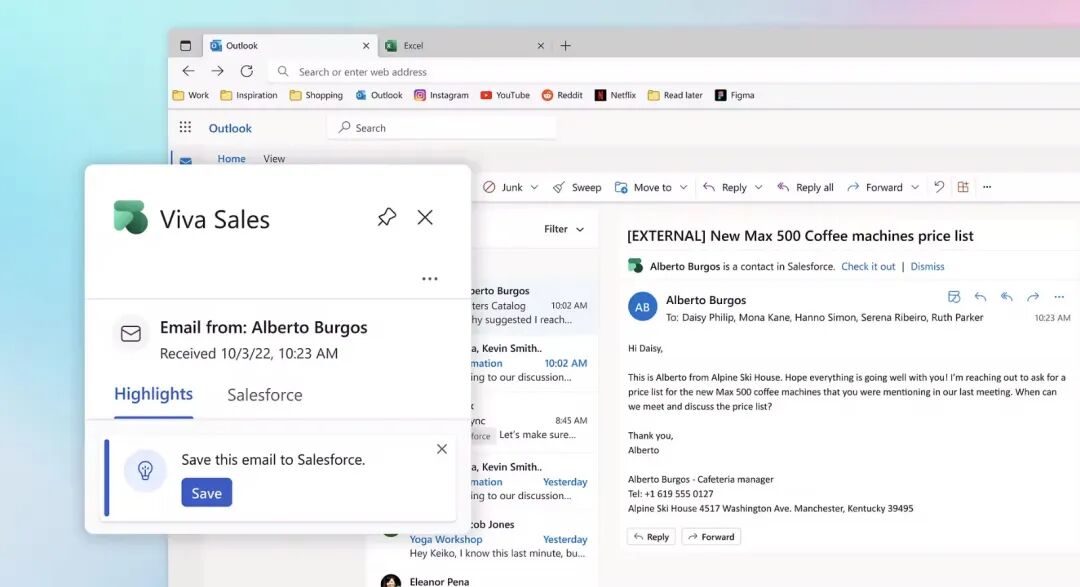This screenshot has width=1080, height=587.
Task: Click the Viva Sales icon in message header
Action: point(954,297)
